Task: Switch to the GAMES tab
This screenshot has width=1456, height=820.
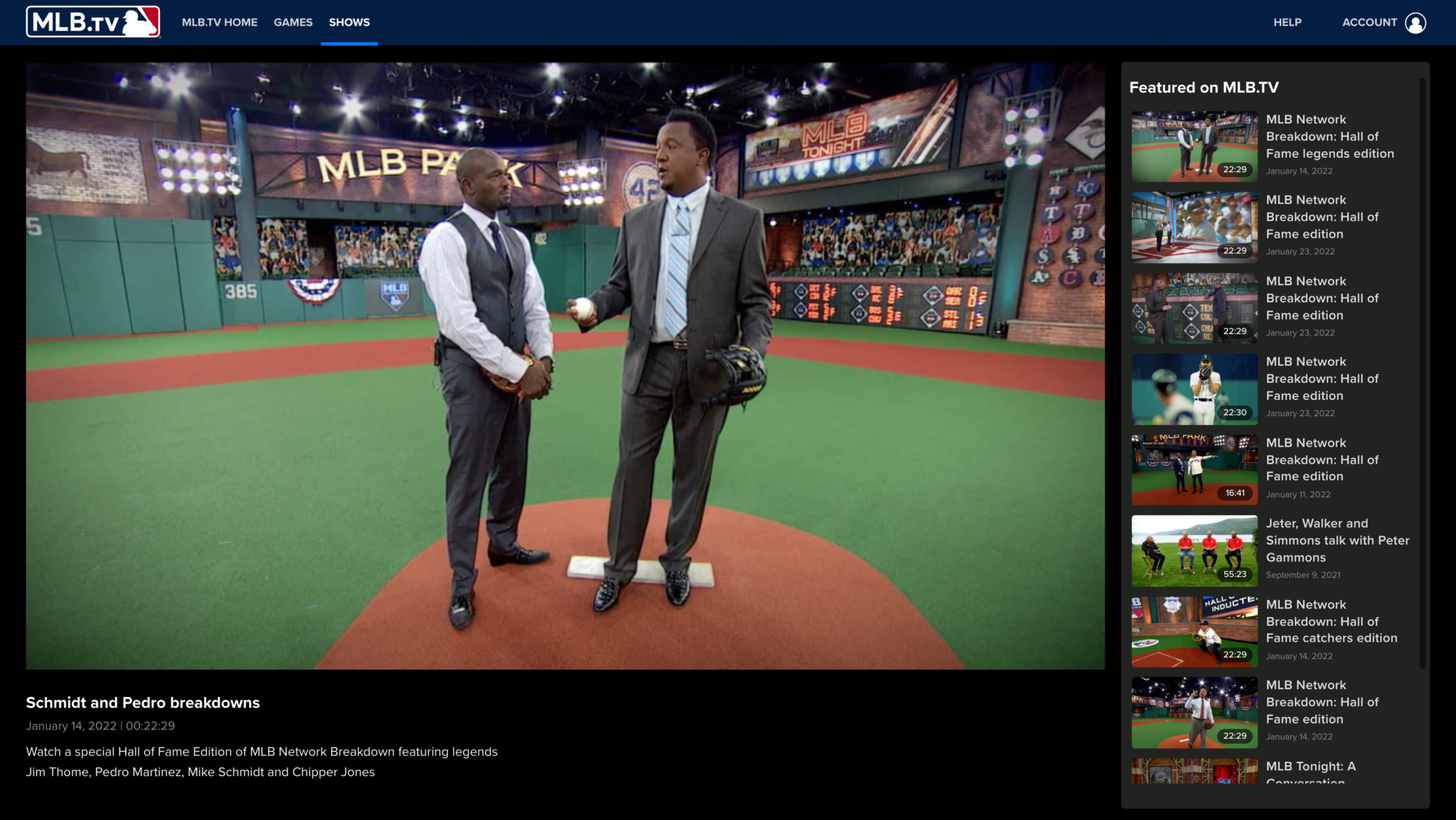Action: click(292, 22)
